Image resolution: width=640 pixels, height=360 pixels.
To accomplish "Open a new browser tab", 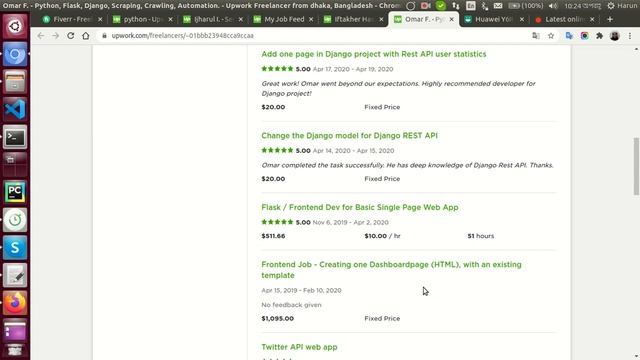I will [x=610, y=19].
